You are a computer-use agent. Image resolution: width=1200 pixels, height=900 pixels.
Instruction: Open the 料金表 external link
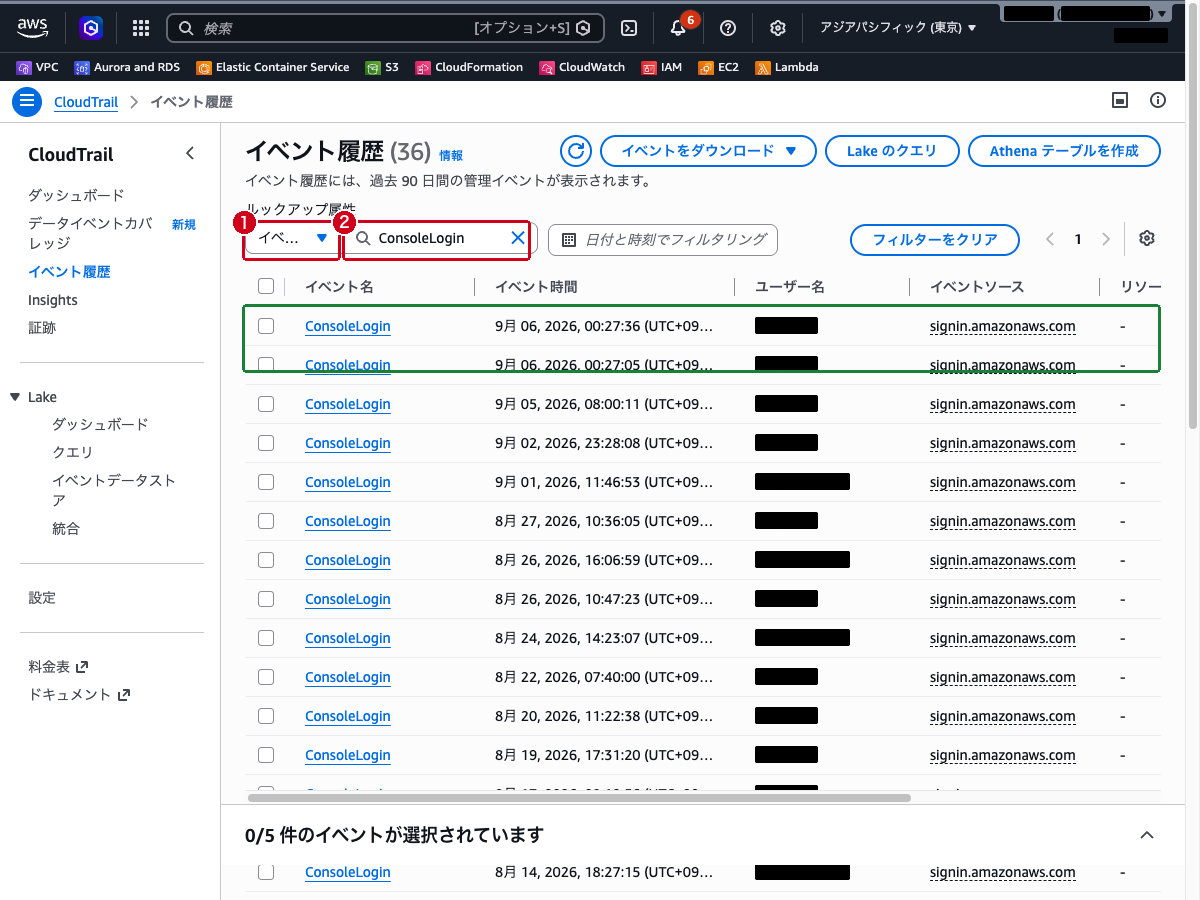coord(58,666)
